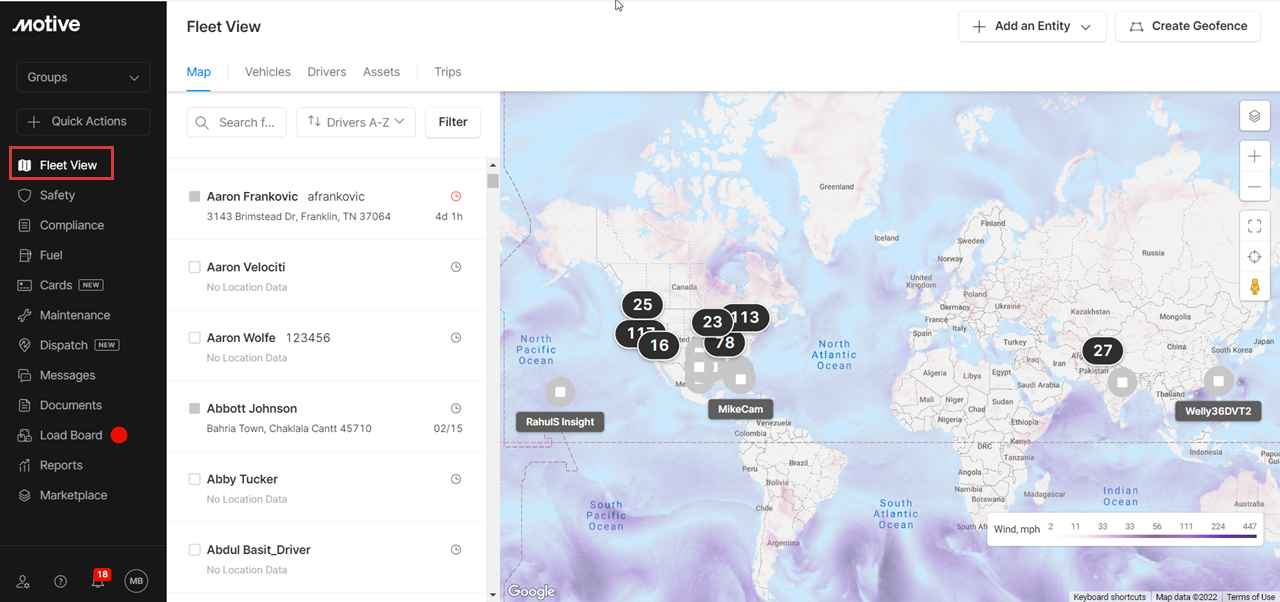Screen dimensions: 1280x602
Task: Tick the box beside Abby Tucker
Action: click(x=195, y=479)
